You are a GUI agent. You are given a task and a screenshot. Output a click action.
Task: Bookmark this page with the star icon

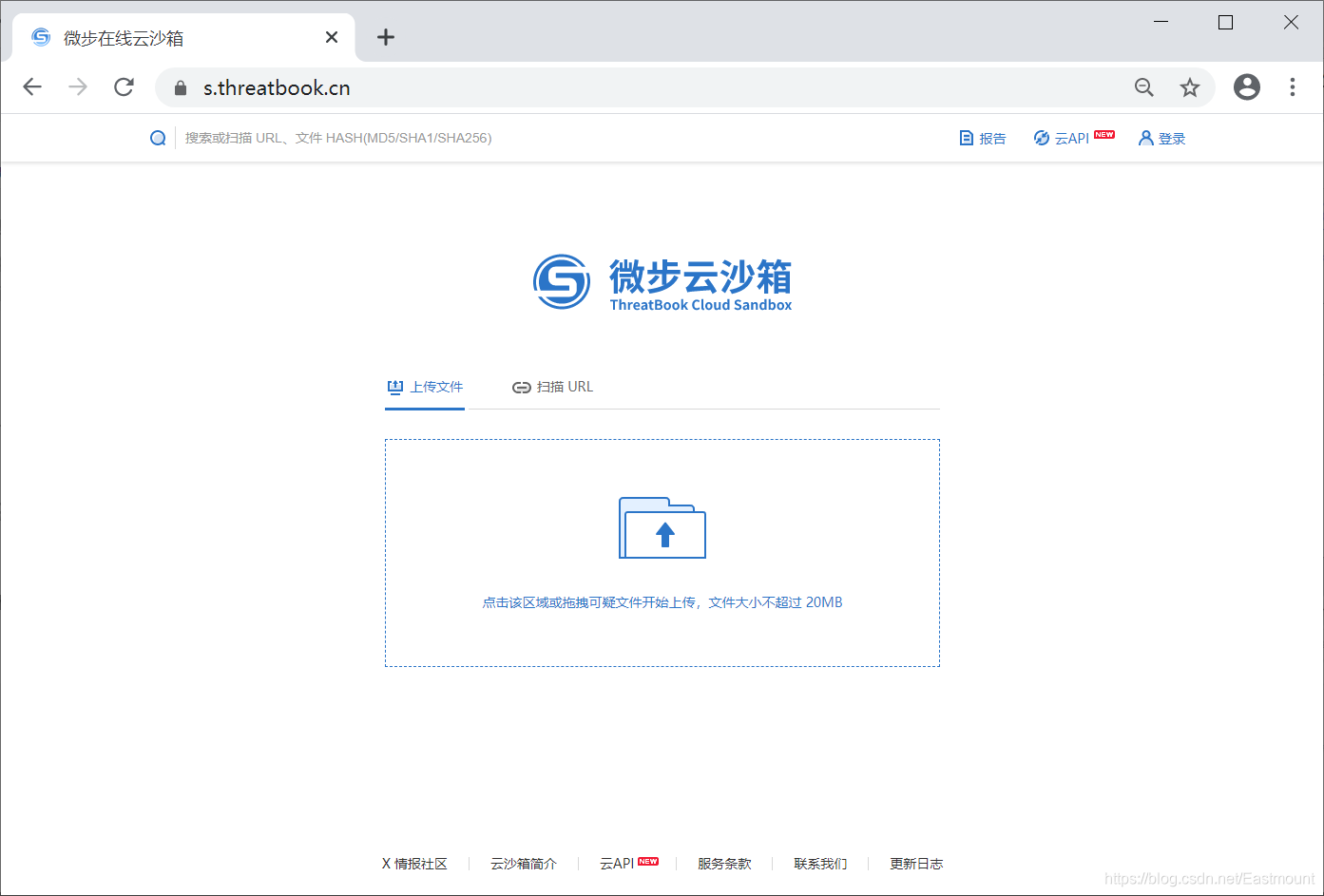1190,86
